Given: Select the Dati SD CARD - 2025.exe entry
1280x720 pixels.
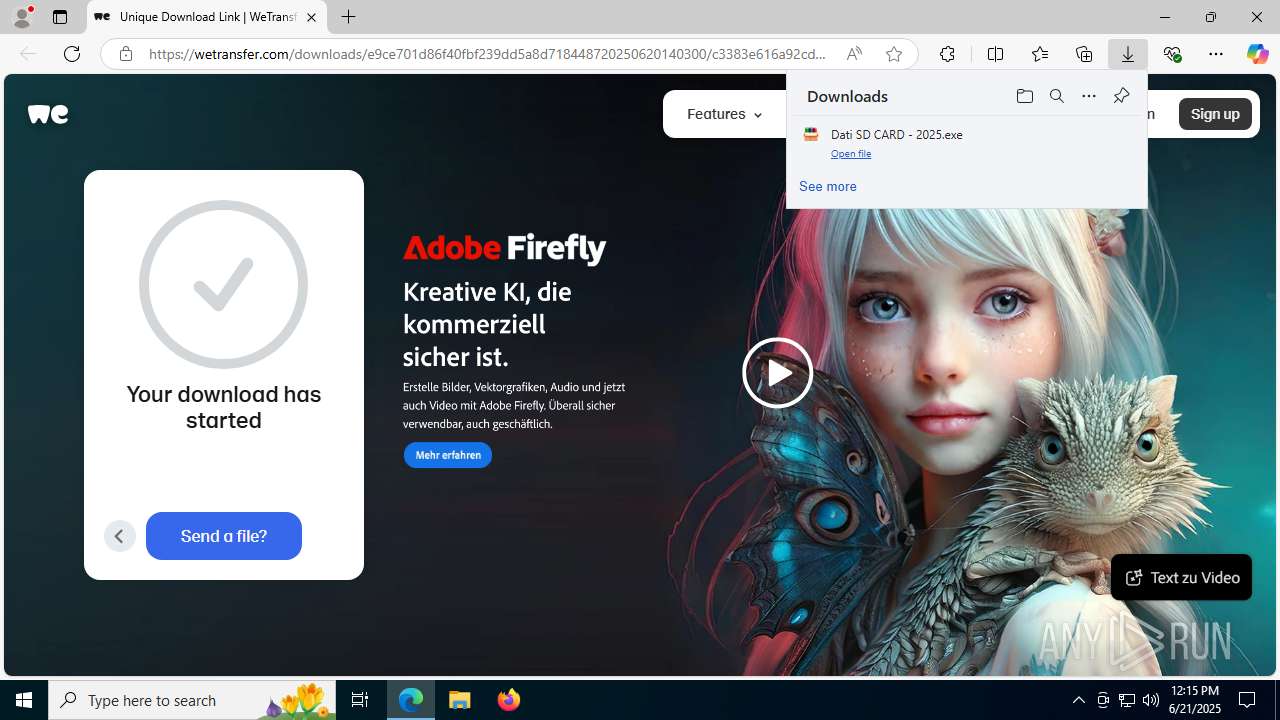Looking at the screenshot, I should coord(966,143).
